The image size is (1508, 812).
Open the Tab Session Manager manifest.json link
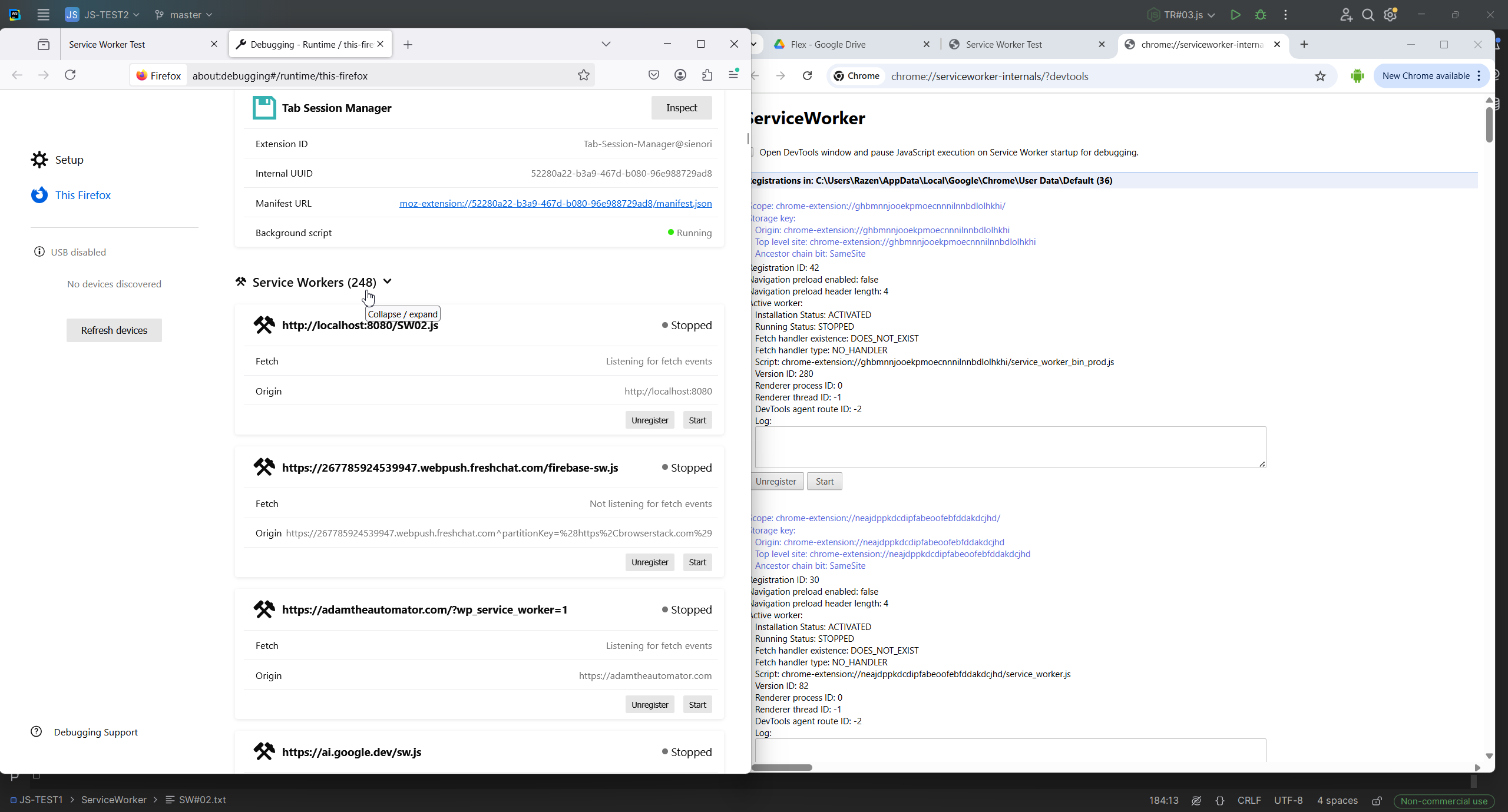coord(555,204)
